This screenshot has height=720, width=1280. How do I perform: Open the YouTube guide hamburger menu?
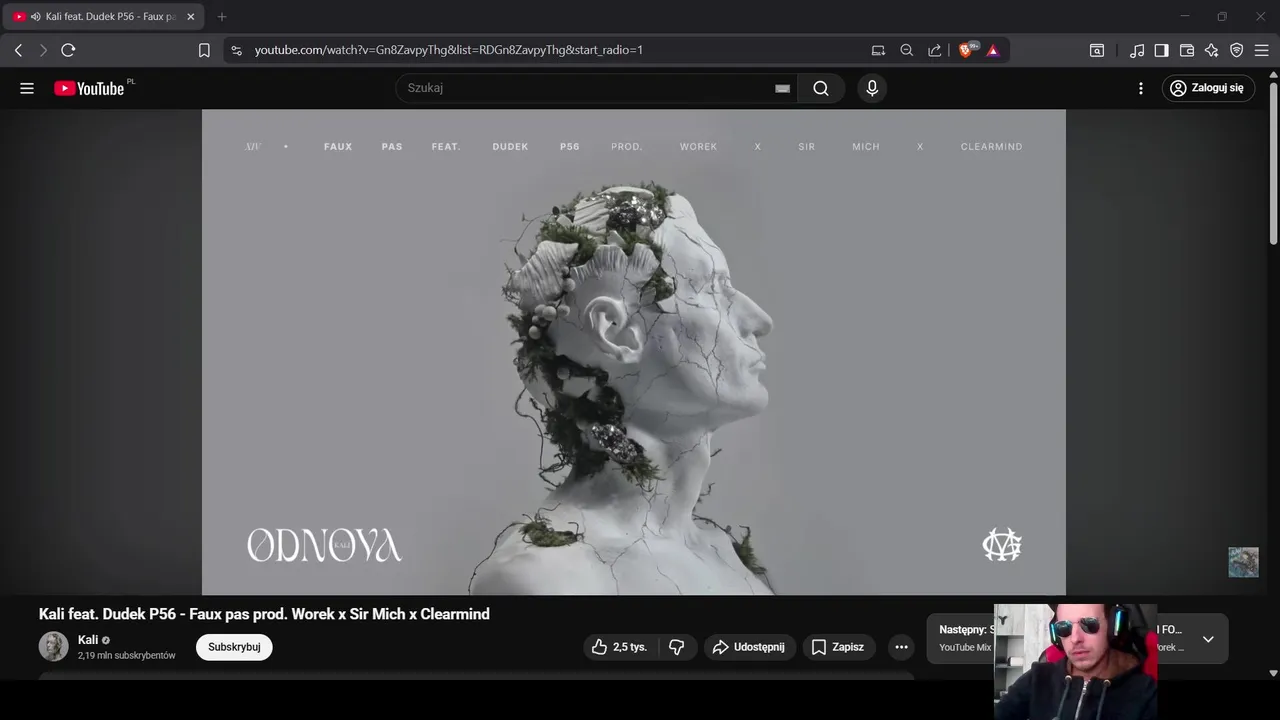tap(27, 88)
